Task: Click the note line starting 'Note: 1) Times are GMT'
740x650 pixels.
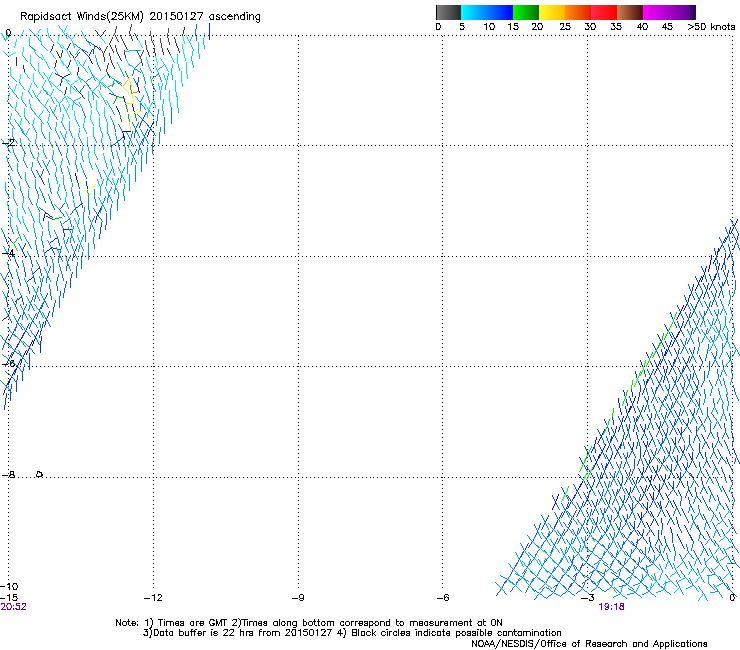Action: coord(309,623)
